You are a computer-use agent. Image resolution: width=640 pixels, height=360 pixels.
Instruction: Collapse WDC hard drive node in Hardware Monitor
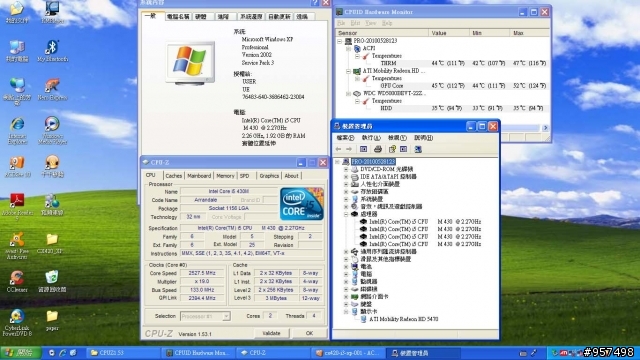[x=348, y=93]
